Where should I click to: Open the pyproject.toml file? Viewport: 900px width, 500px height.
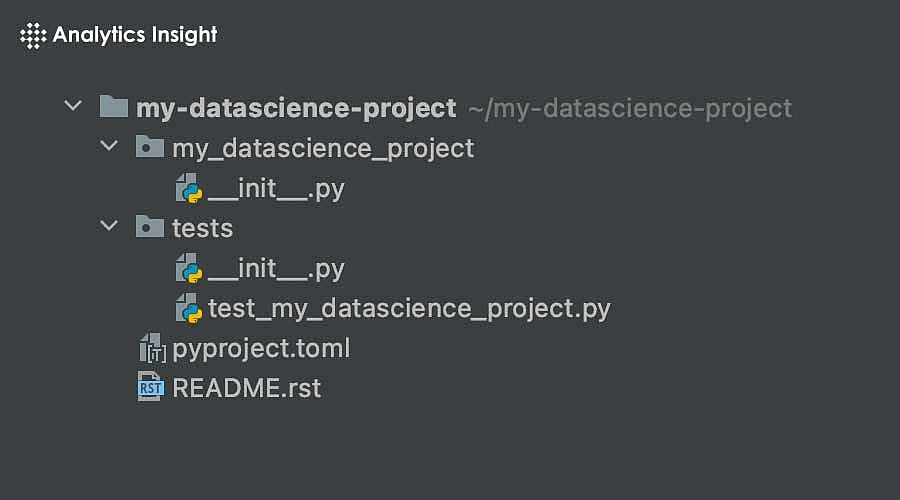261,349
